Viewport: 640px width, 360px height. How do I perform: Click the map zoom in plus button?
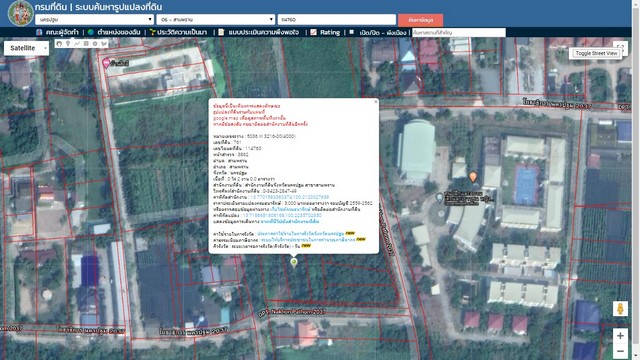pyautogui.click(x=620, y=336)
